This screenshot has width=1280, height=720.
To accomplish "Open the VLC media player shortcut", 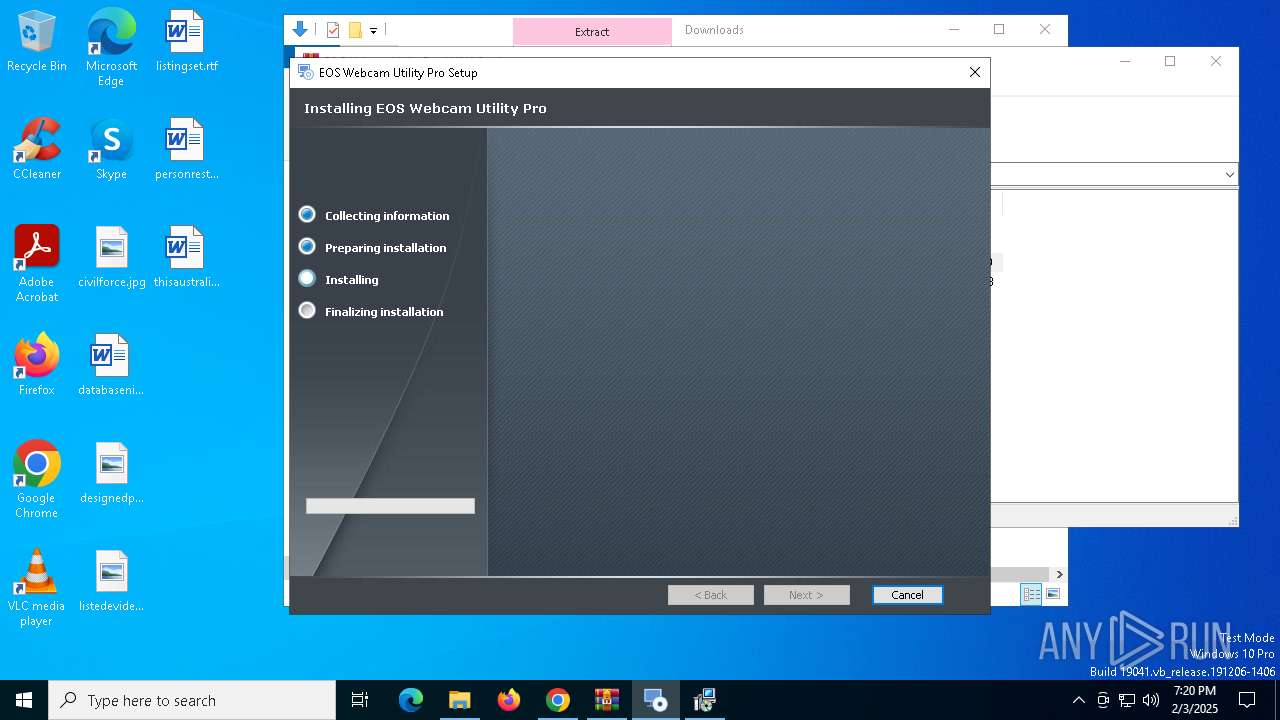I will (37, 588).
